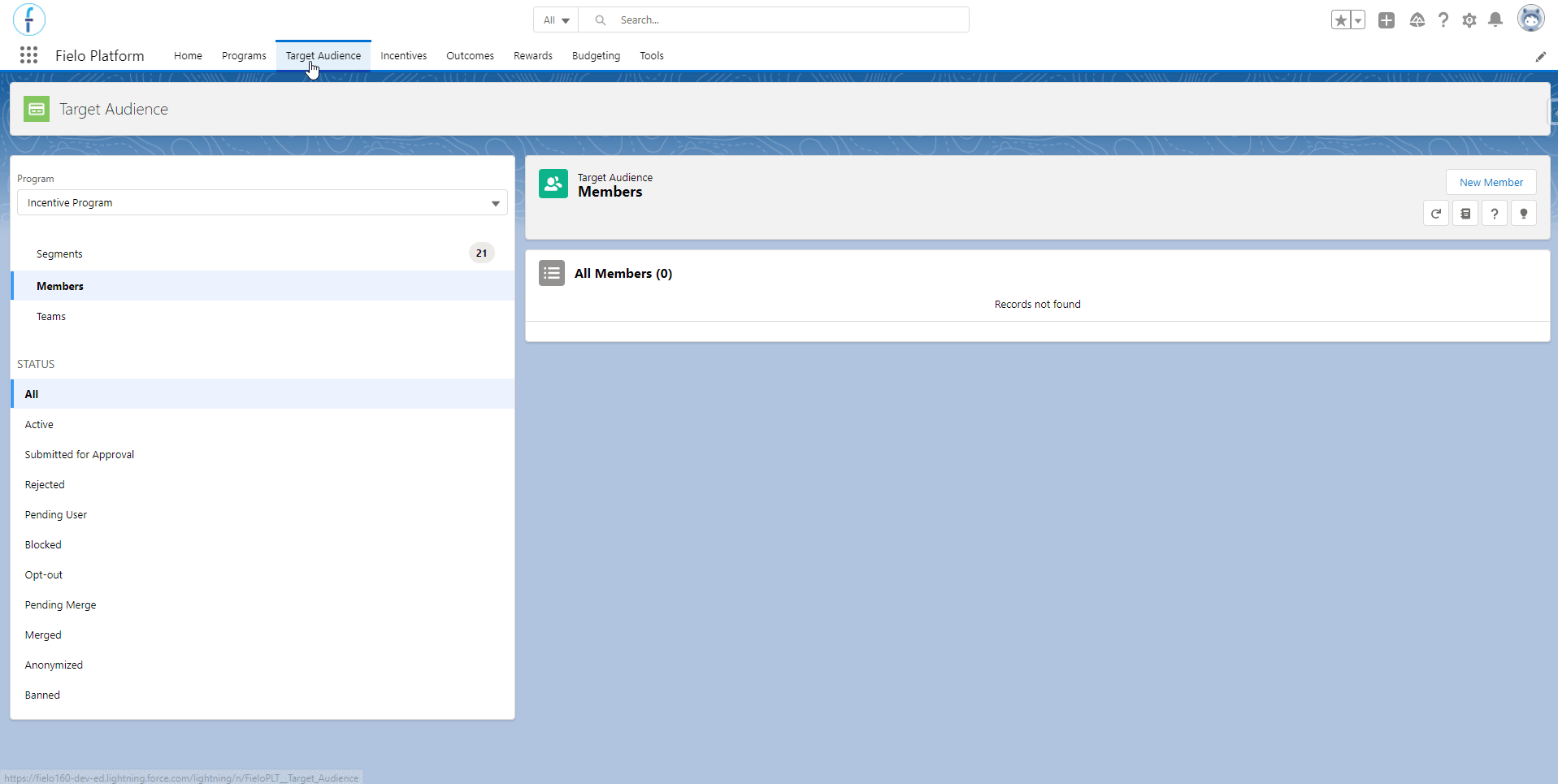Viewport: 1558px width, 784px height.
Task: Switch to the Incentives tab
Action: 404,56
